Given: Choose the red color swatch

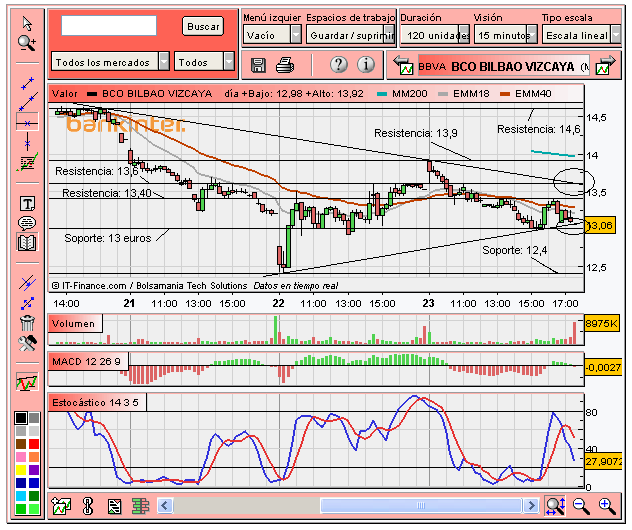Looking at the screenshot, I should (x=34, y=444).
